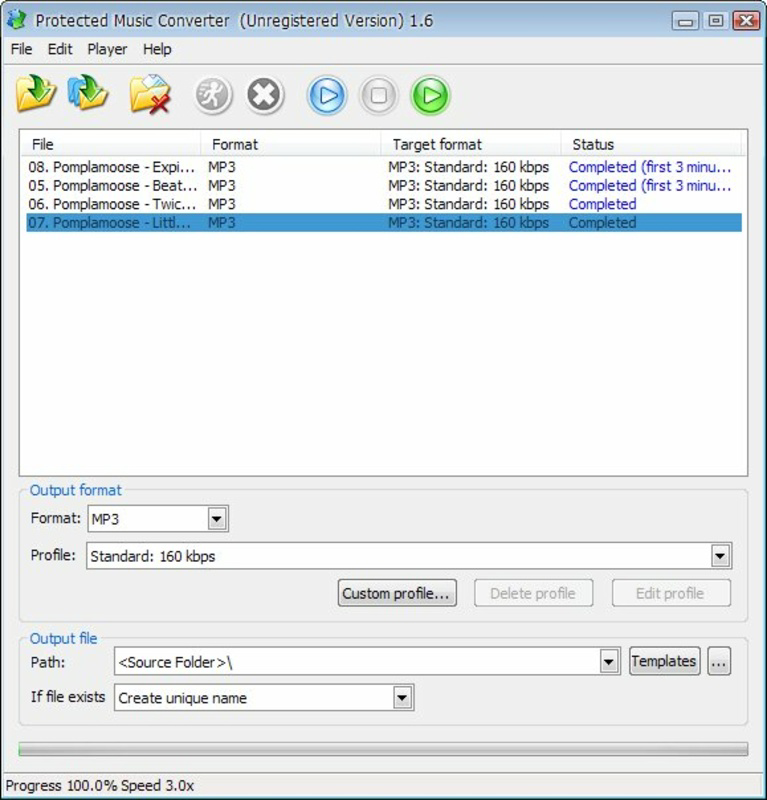This screenshot has width=767, height=800.
Task: Sort by the Format column header
Action: click(290, 144)
